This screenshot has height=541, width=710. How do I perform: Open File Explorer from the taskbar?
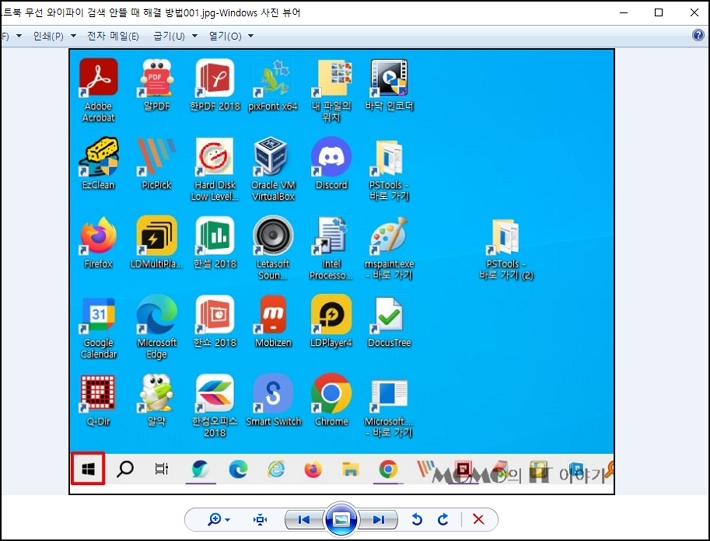coord(350,469)
